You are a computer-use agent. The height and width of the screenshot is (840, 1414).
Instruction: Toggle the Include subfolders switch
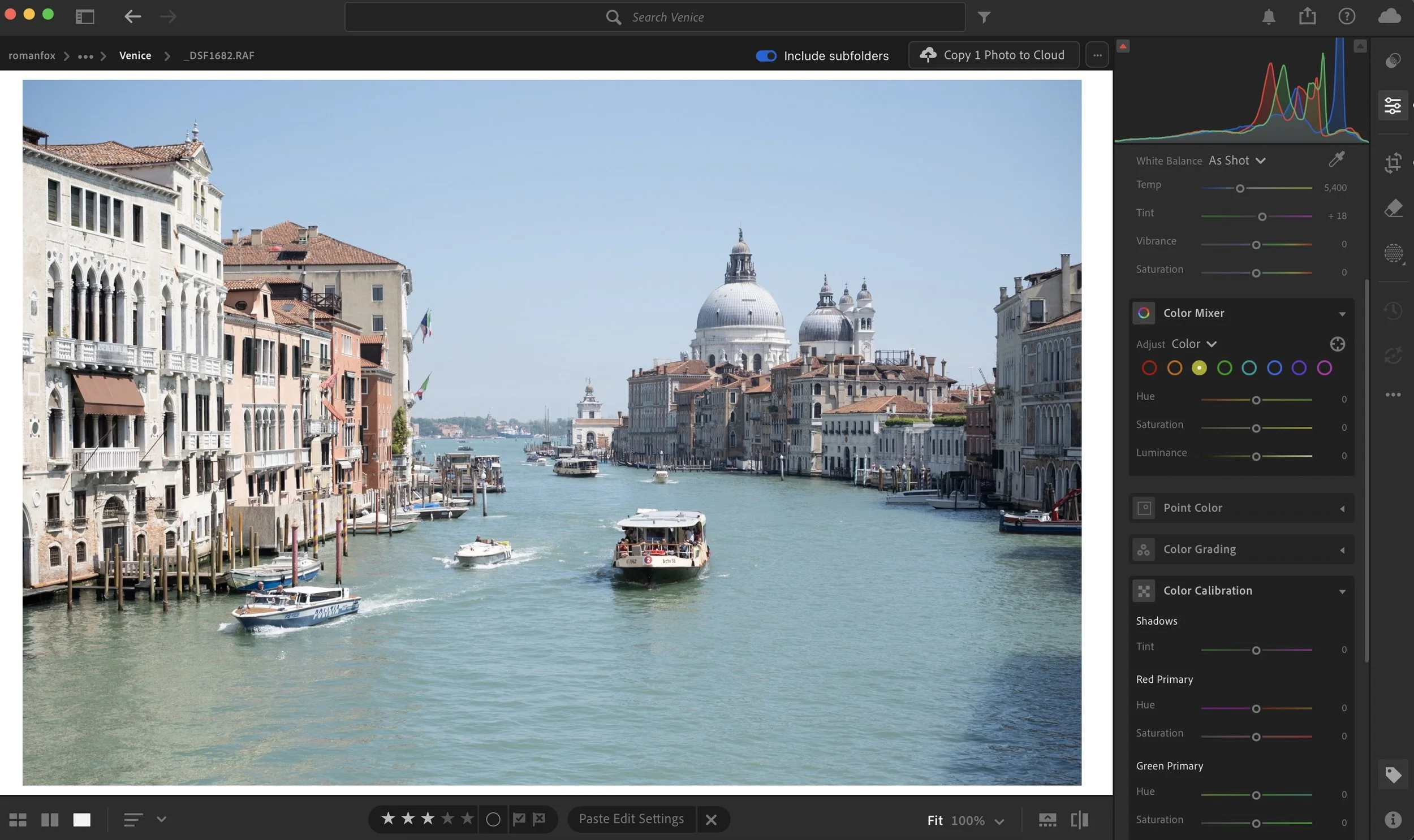coord(766,55)
